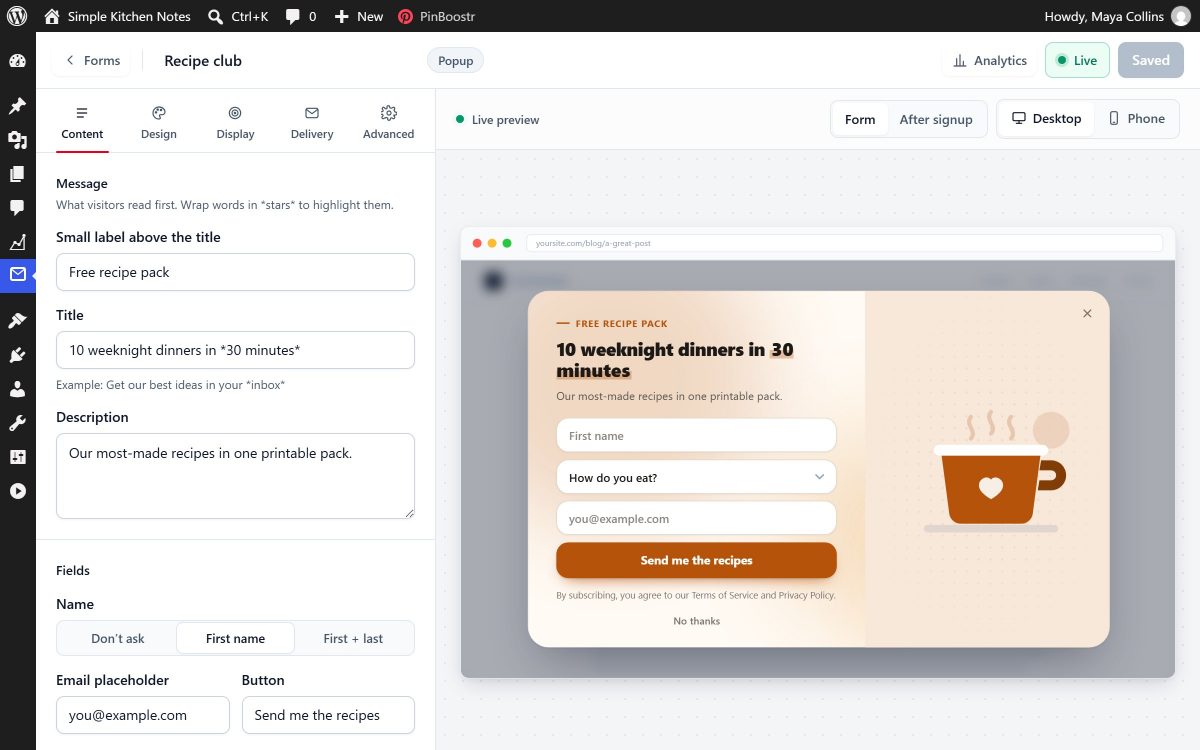The image size is (1200, 750).
Task: Go back to Forms list
Action: (x=92, y=60)
